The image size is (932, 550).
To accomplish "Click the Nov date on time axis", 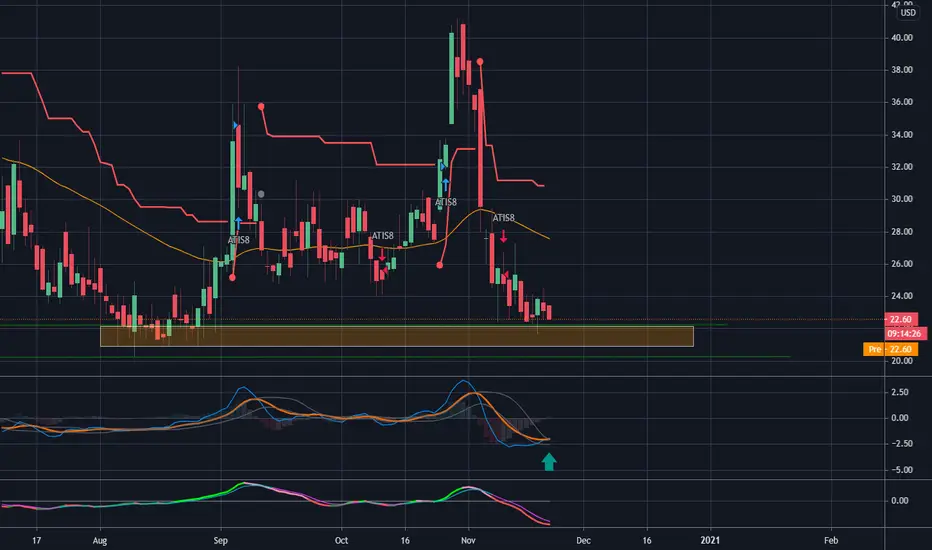I will tap(468, 540).
